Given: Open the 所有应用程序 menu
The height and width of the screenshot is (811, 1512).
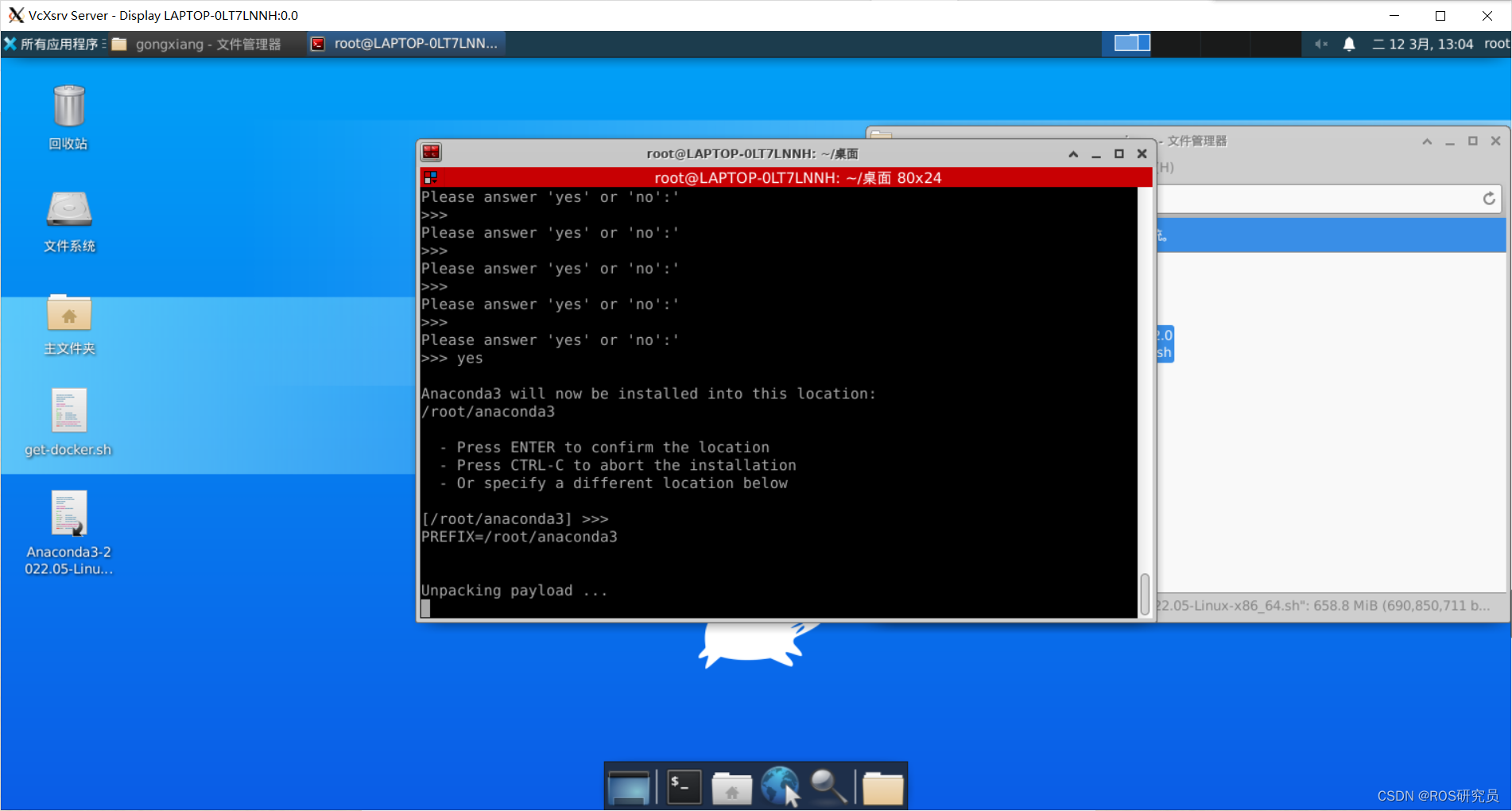Looking at the screenshot, I should pos(52,44).
